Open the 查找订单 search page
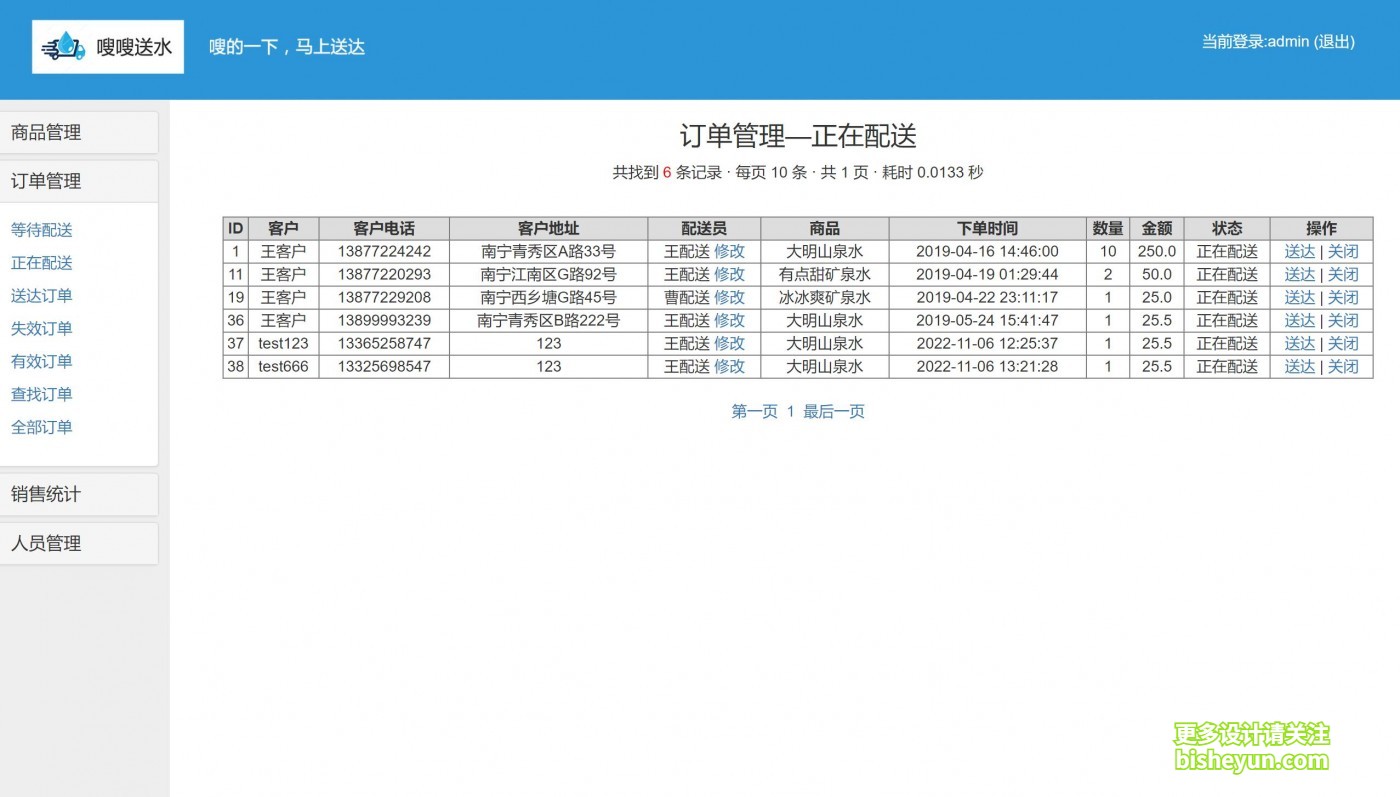Screen dimensions: 1400x797 [42, 395]
